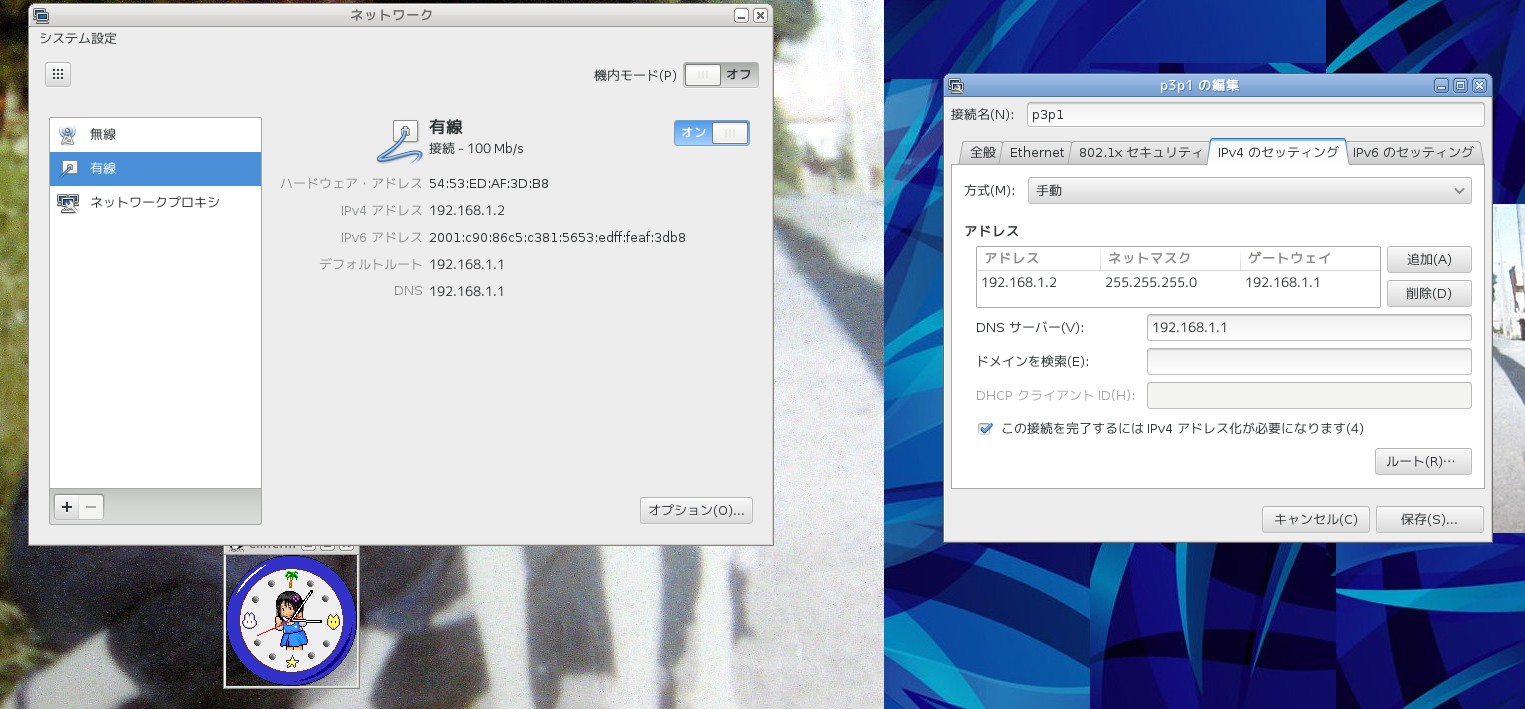
Task: Click the wired cable connection icon
Action: click(399, 140)
